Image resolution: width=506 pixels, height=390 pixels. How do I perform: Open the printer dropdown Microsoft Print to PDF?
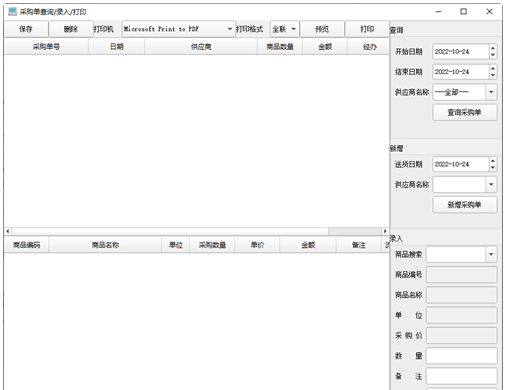(x=179, y=29)
